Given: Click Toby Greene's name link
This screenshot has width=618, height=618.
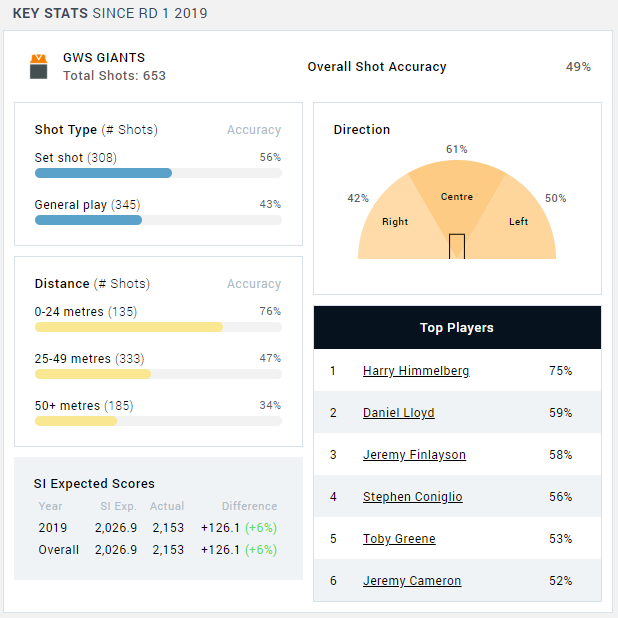Looking at the screenshot, I should [x=399, y=539].
